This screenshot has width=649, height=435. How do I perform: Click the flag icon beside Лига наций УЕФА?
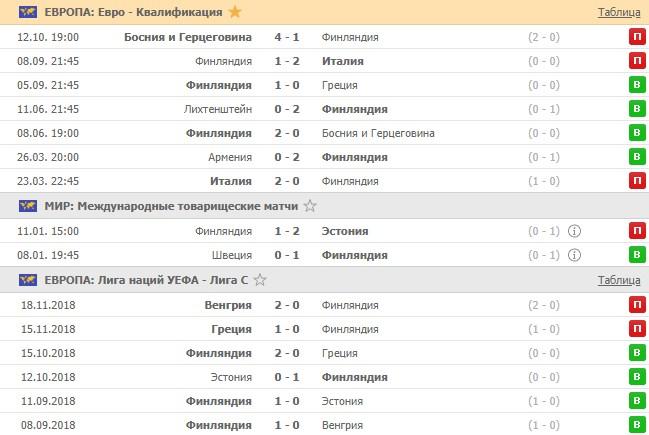coord(27,280)
